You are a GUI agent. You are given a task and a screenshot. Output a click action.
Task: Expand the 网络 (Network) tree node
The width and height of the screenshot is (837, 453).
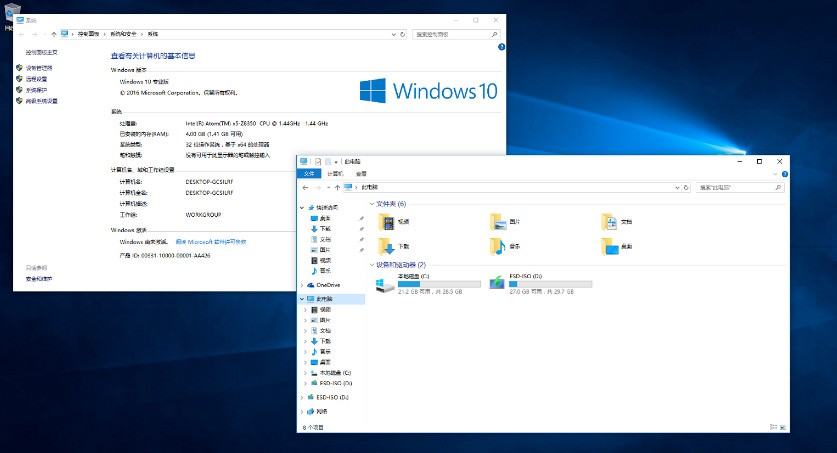(302, 412)
